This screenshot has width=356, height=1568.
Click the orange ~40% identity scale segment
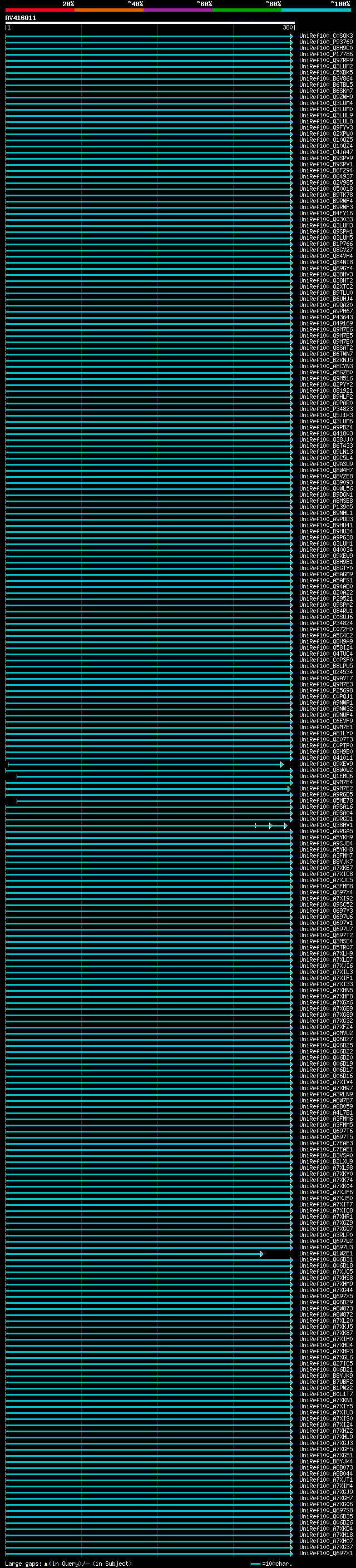coord(109,10)
